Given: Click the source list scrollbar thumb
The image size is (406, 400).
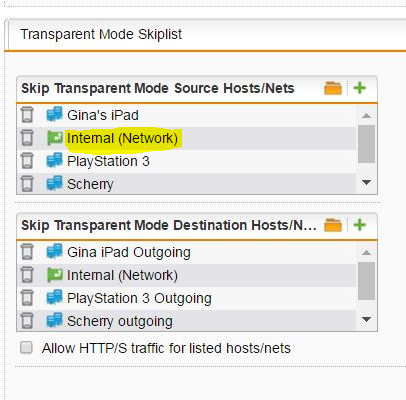Looking at the screenshot, I should click(x=366, y=144).
